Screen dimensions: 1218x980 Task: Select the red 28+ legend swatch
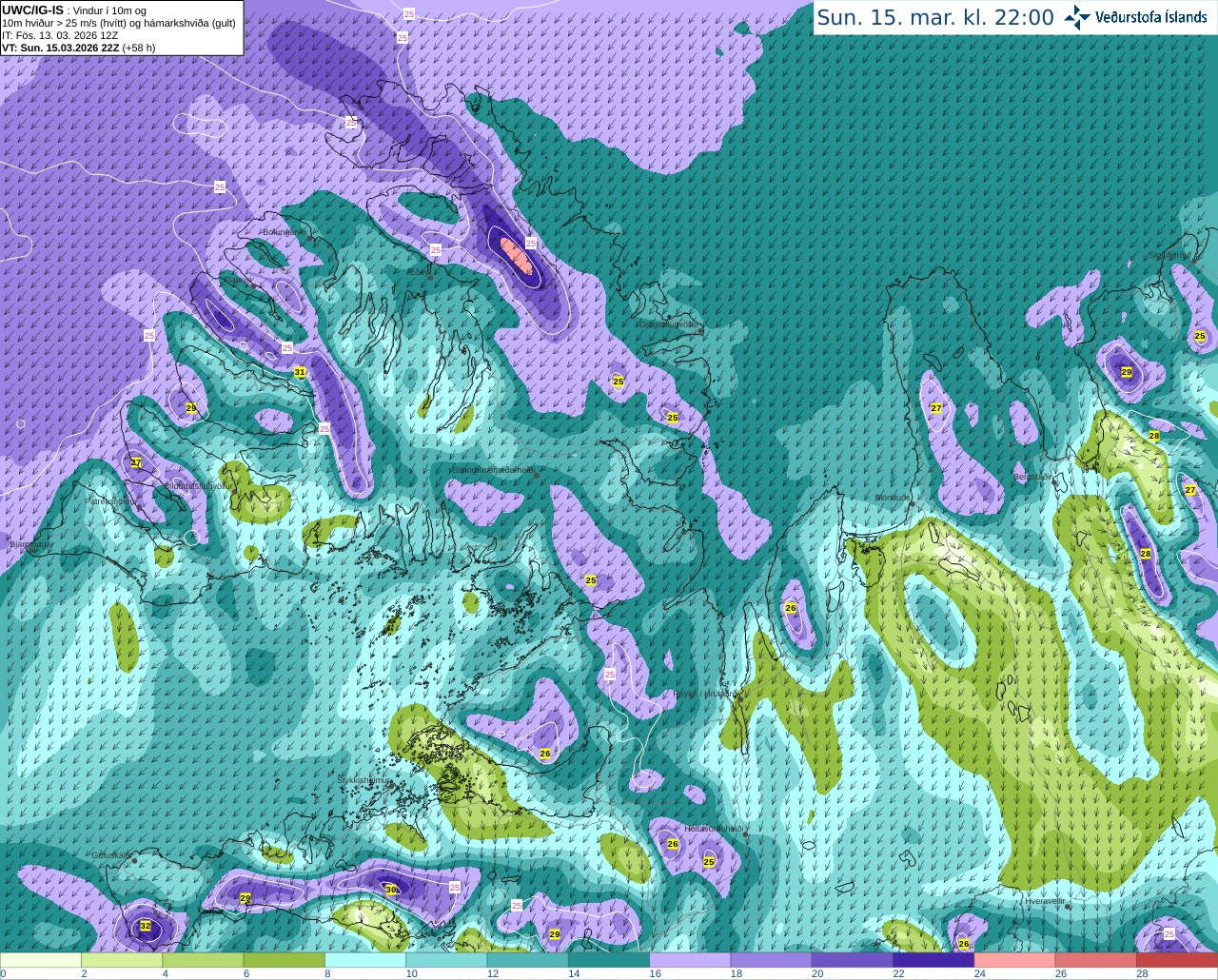click(1177, 960)
